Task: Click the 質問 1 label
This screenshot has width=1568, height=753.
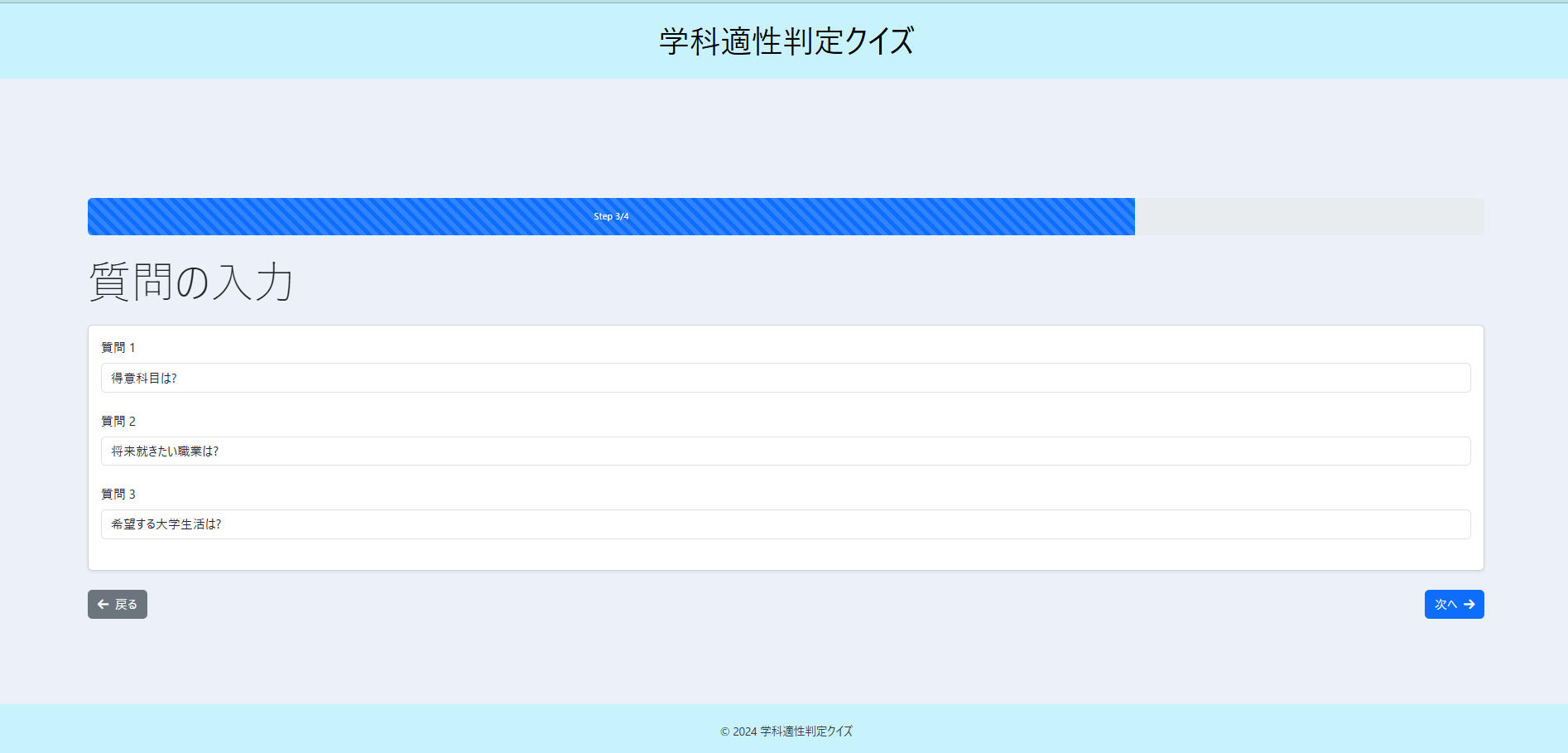Action: 118,347
